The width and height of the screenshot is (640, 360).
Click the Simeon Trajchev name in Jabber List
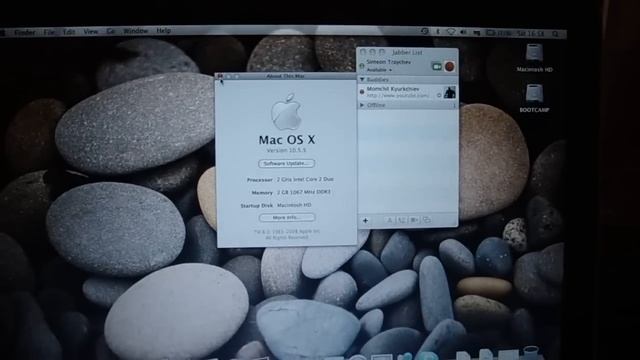click(x=388, y=62)
